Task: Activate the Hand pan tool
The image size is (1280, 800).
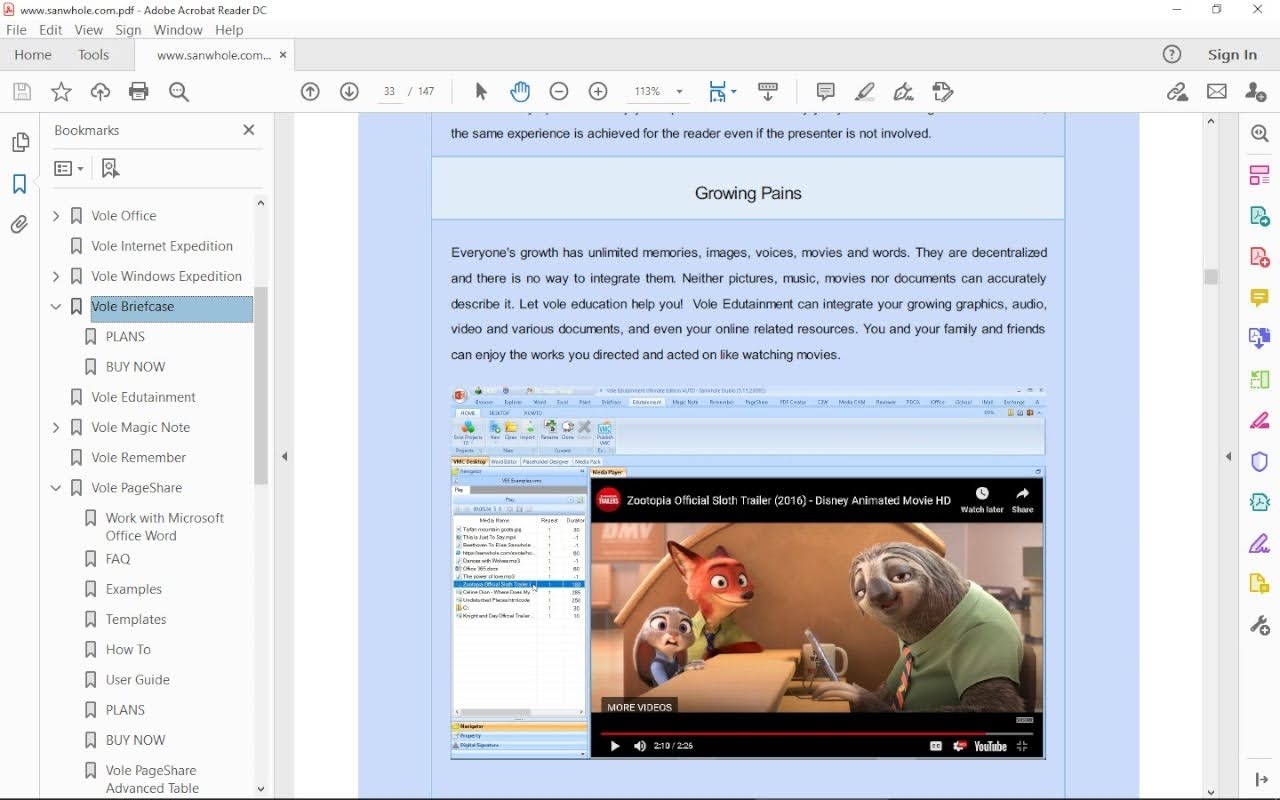Action: [x=520, y=92]
